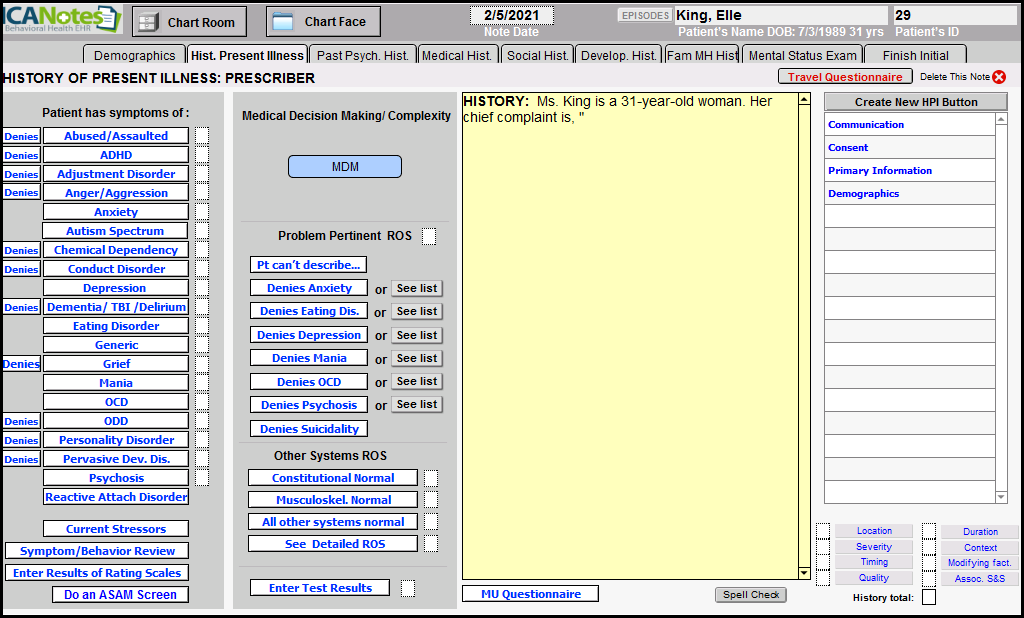The width and height of the screenshot is (1024, 618).
Task: Click the Chart Room drawer icon
Action: [147, 22]
